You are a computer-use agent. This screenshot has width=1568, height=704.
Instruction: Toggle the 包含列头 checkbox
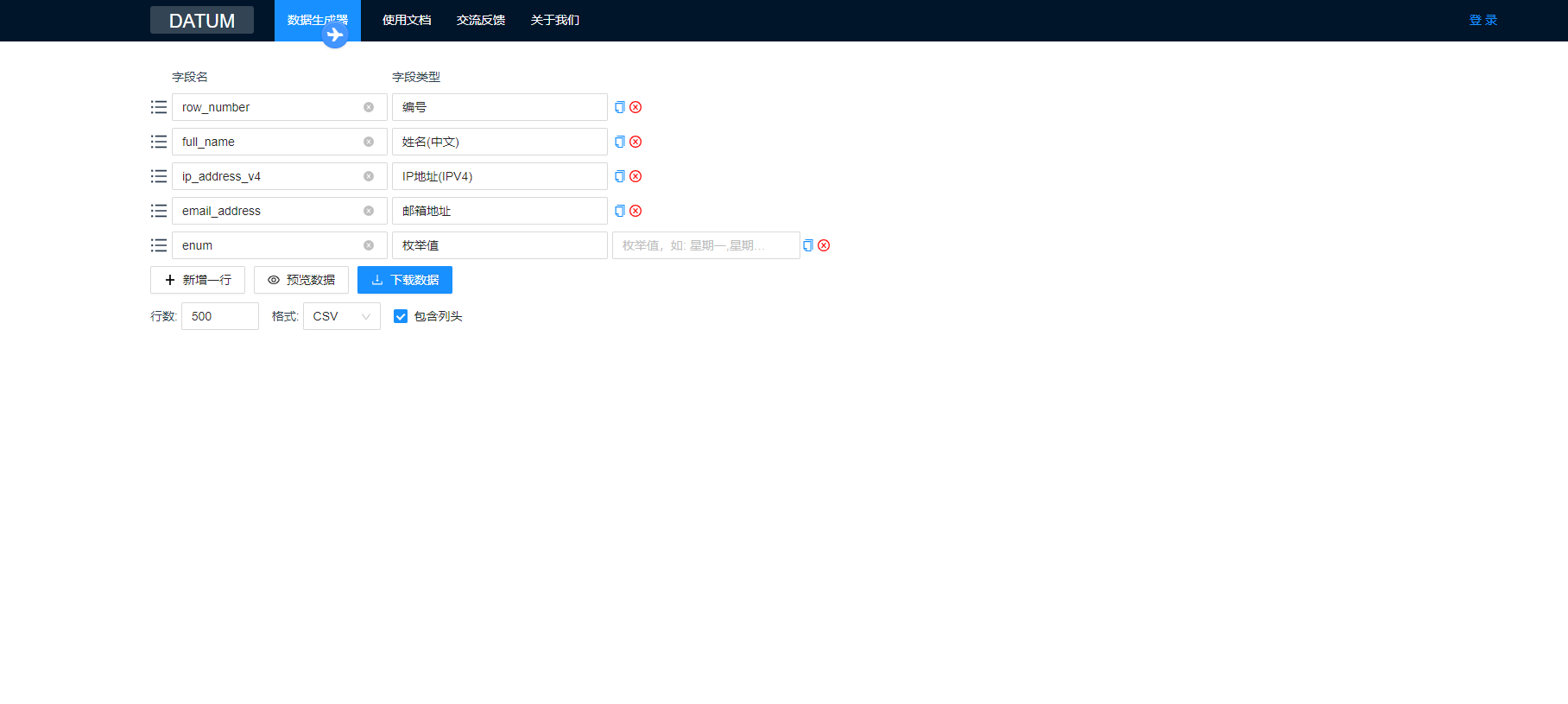click(401, 316)
